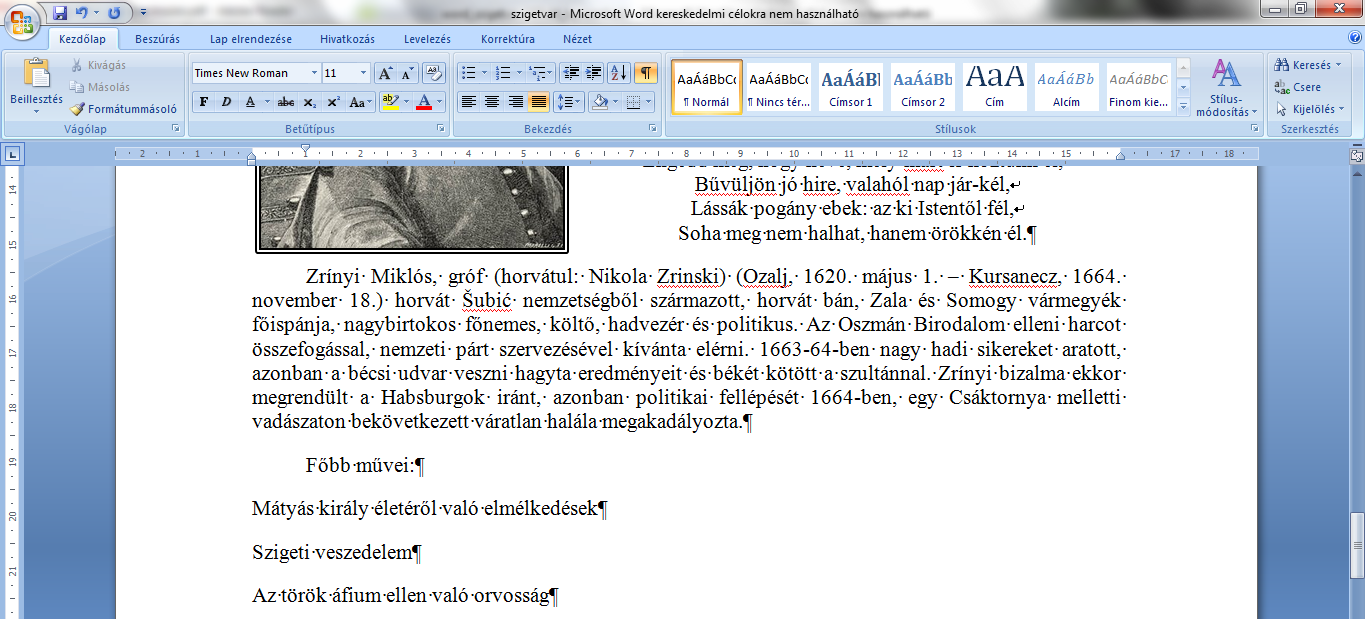Sort text with the A-Z sort icon
Image resolution: width=1365 pixels, height=619 pixels.
click(619, 73)
